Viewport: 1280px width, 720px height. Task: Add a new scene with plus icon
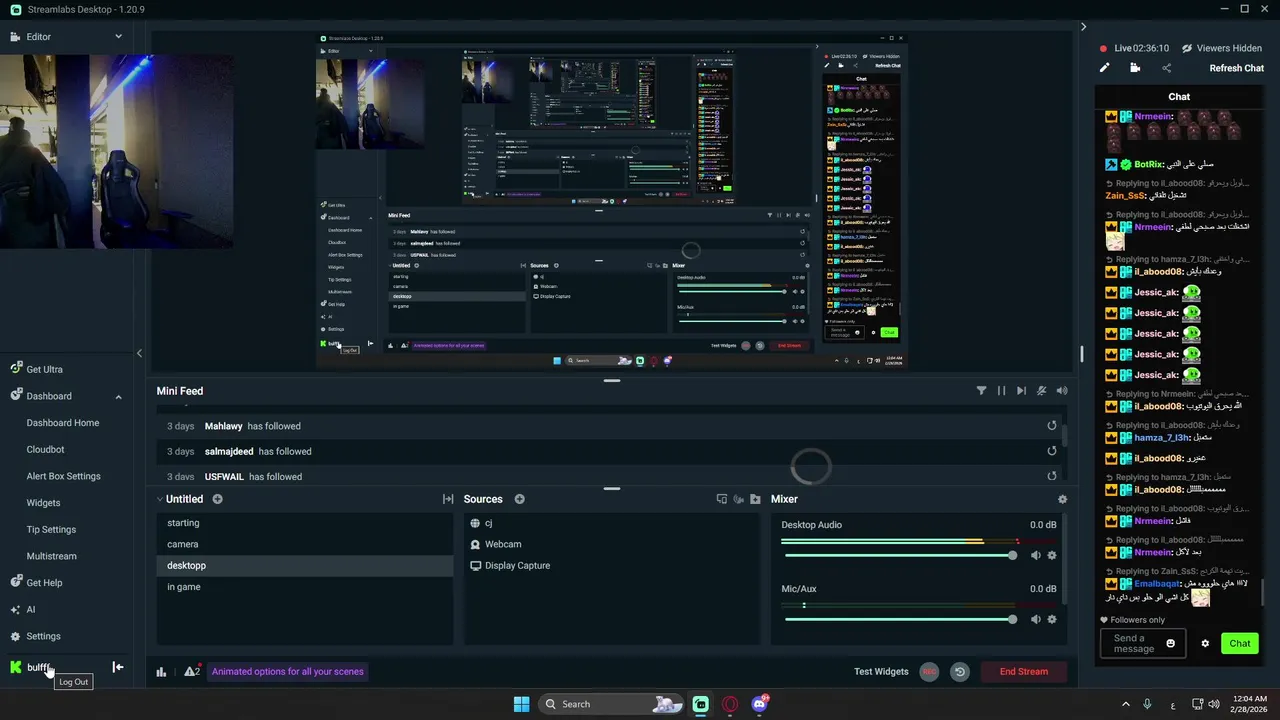[x=217, y=499]
